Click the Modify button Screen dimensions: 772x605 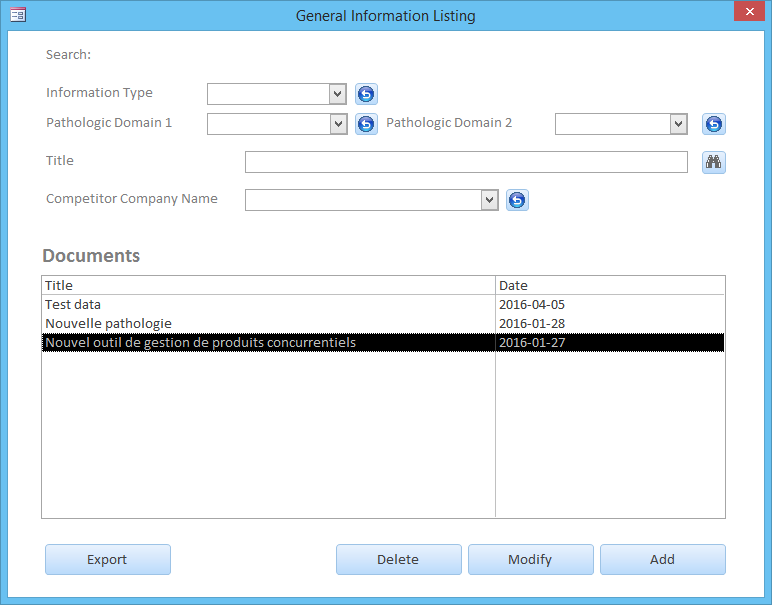(531, 560)
